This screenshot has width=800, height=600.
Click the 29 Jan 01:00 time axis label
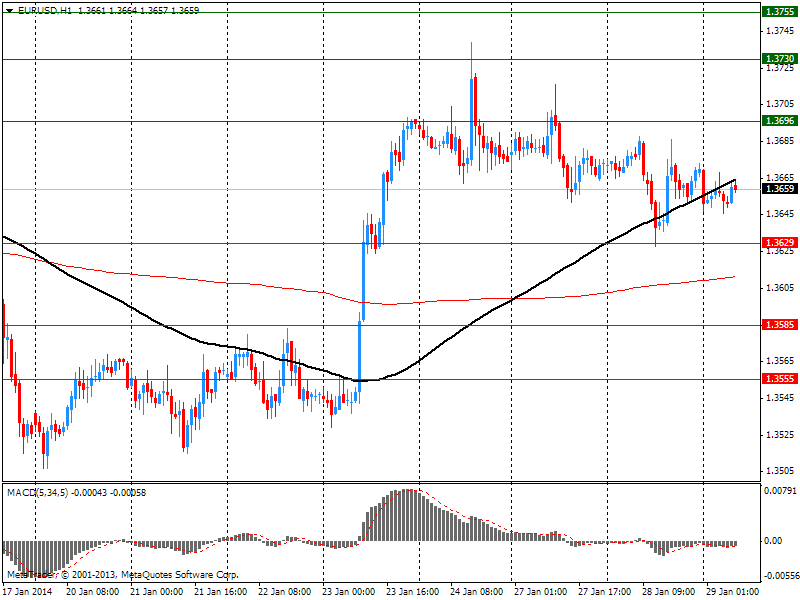pyautogui.click(x=732, y=592)
